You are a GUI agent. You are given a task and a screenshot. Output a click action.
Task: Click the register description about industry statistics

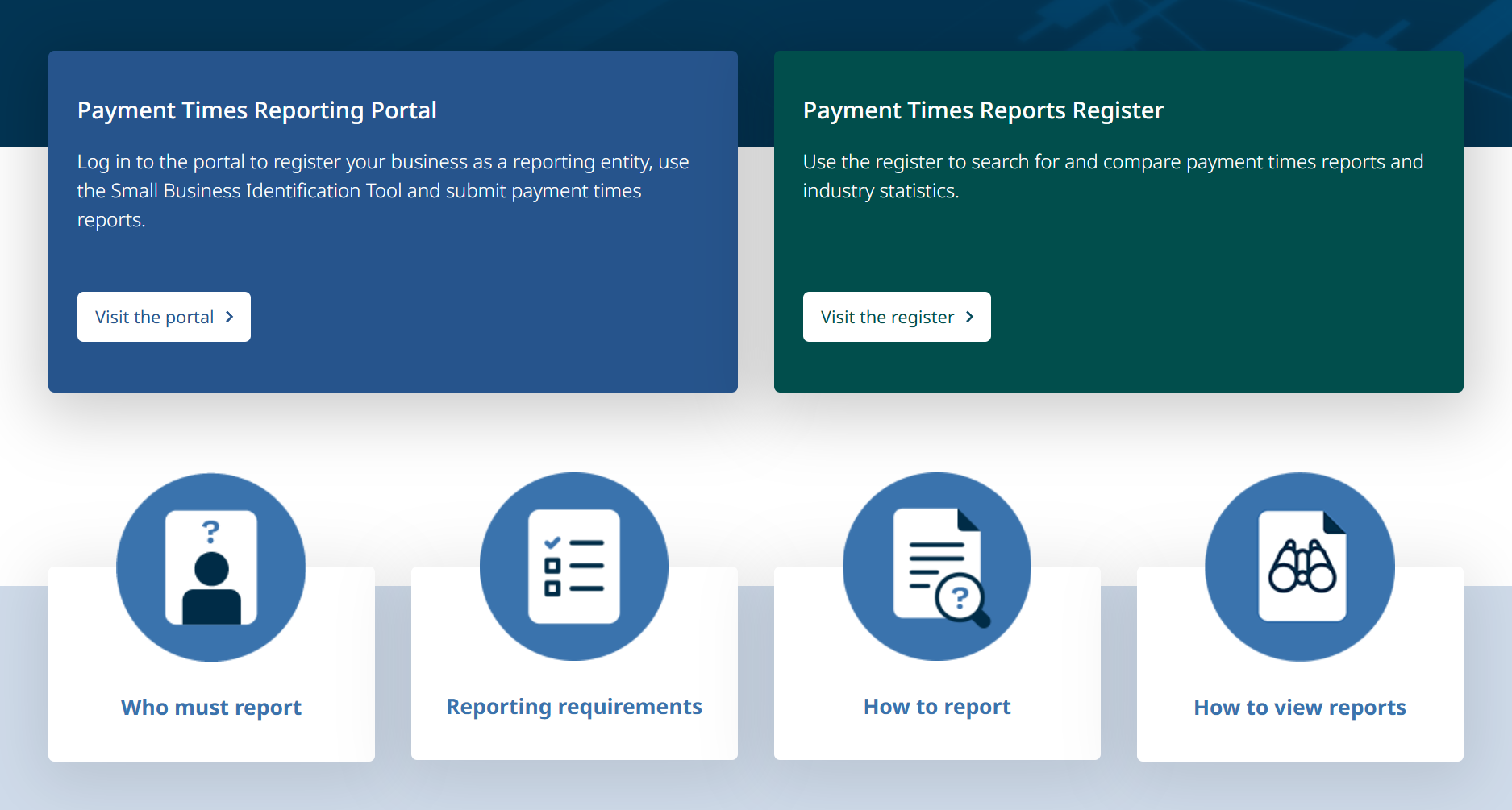coord(1112,177)
